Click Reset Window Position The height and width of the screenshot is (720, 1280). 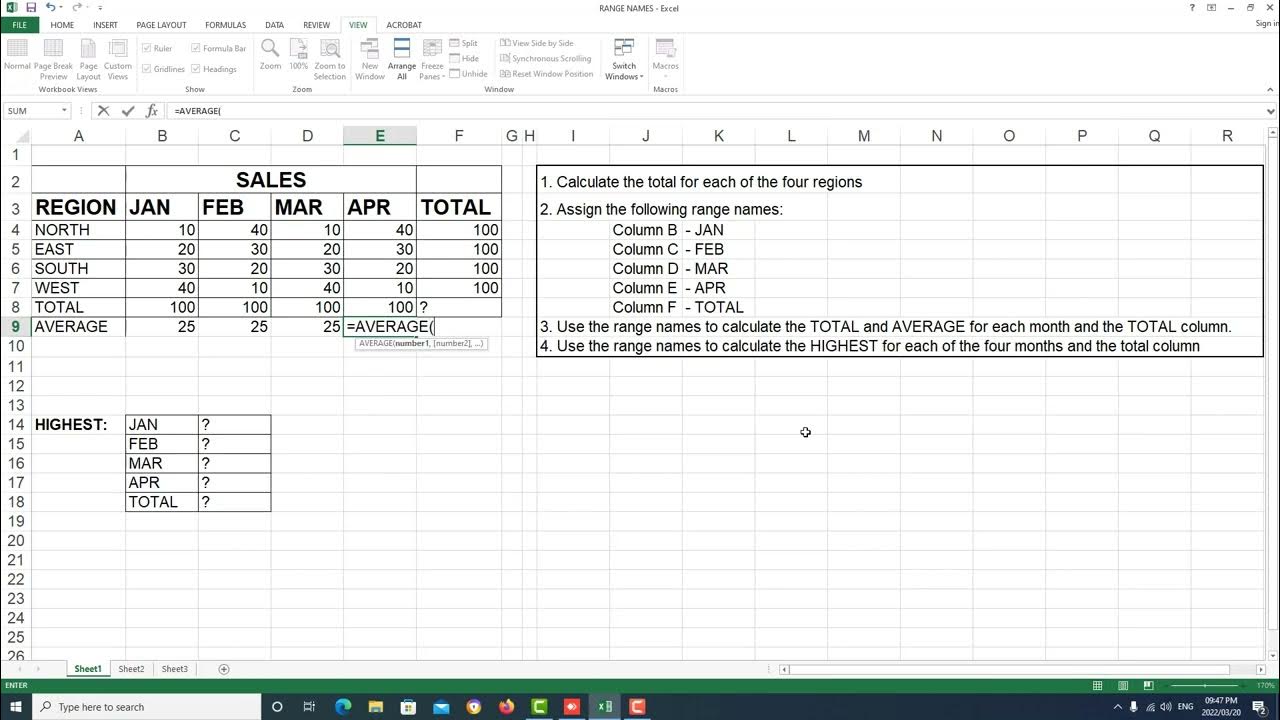click(x=547, y=74)
